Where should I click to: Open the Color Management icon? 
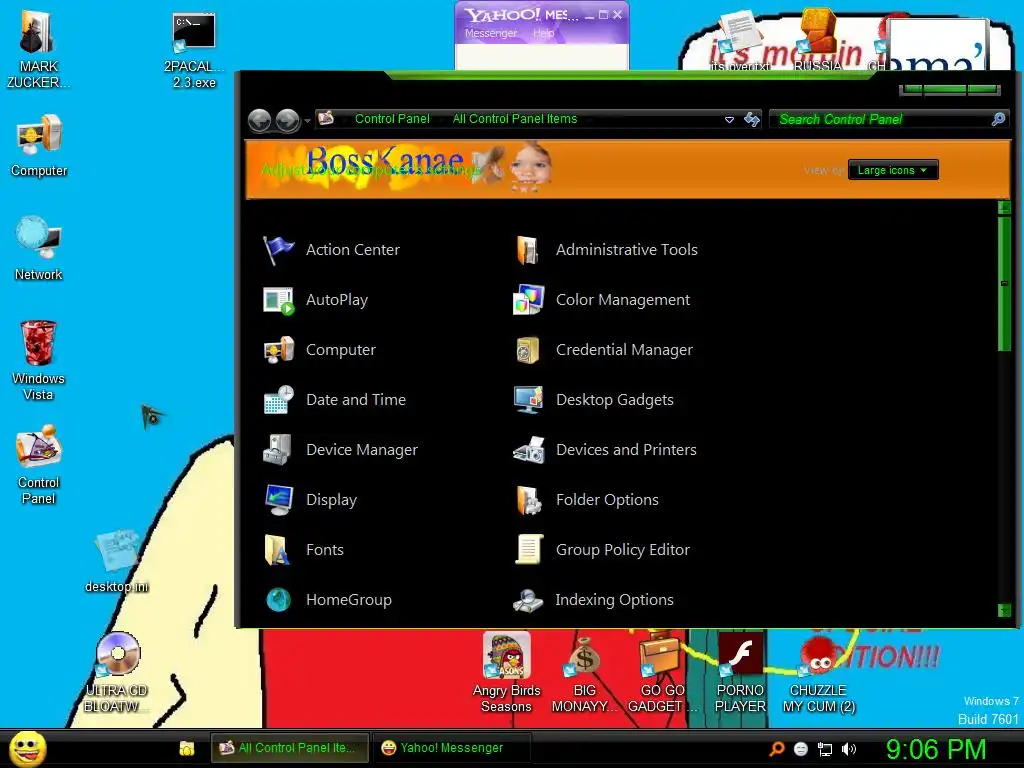point(528,300)
